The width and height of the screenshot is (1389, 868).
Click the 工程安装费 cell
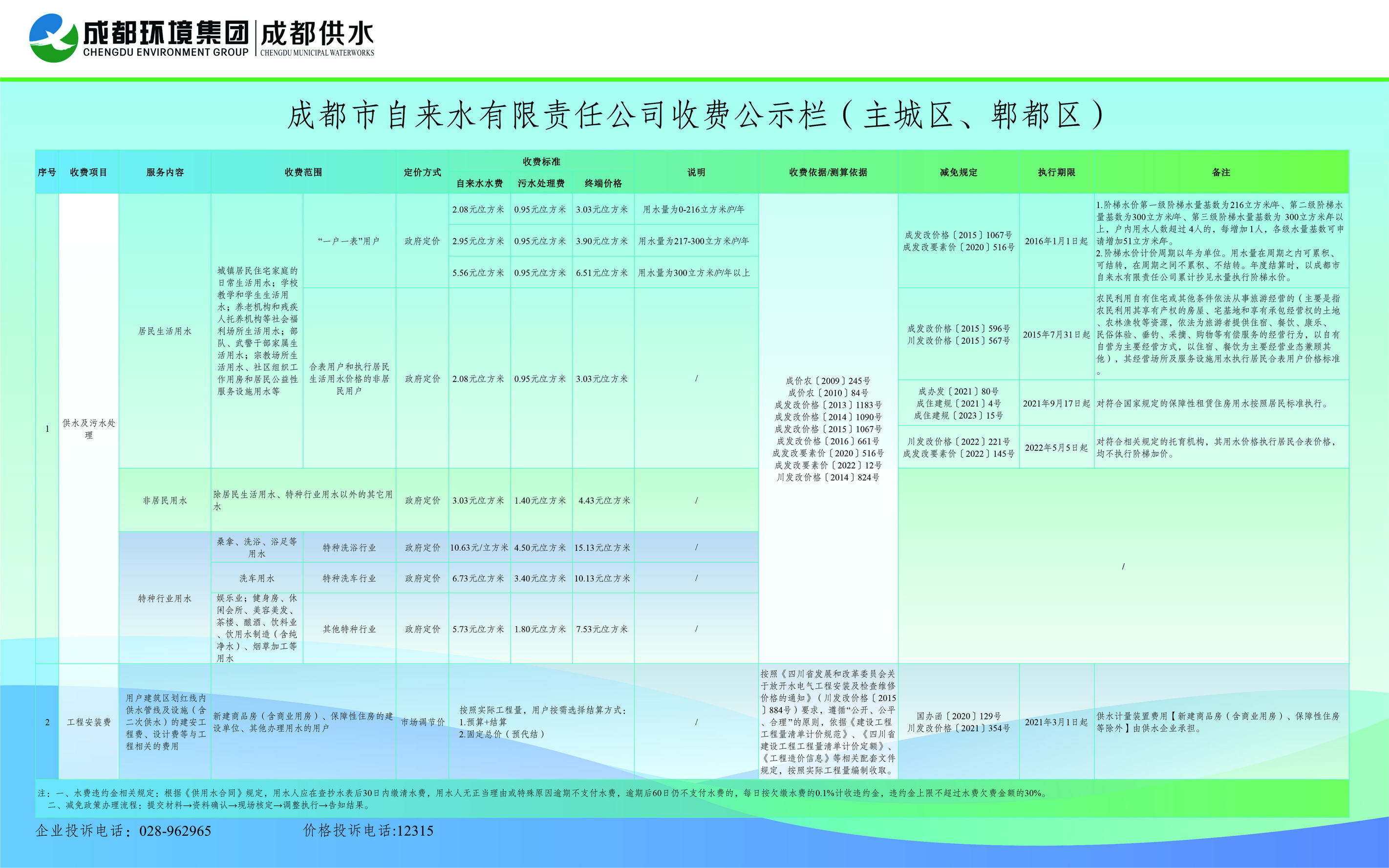click(x=88, y=722)
